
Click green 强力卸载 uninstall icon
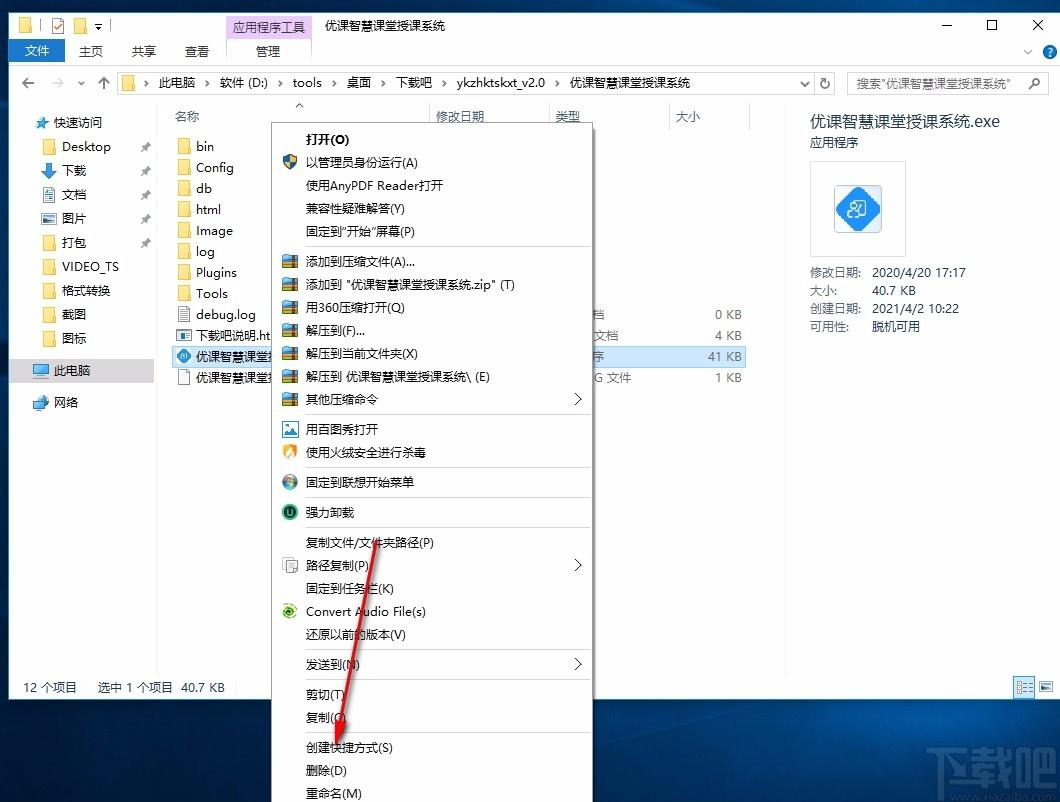click(290, 512)
